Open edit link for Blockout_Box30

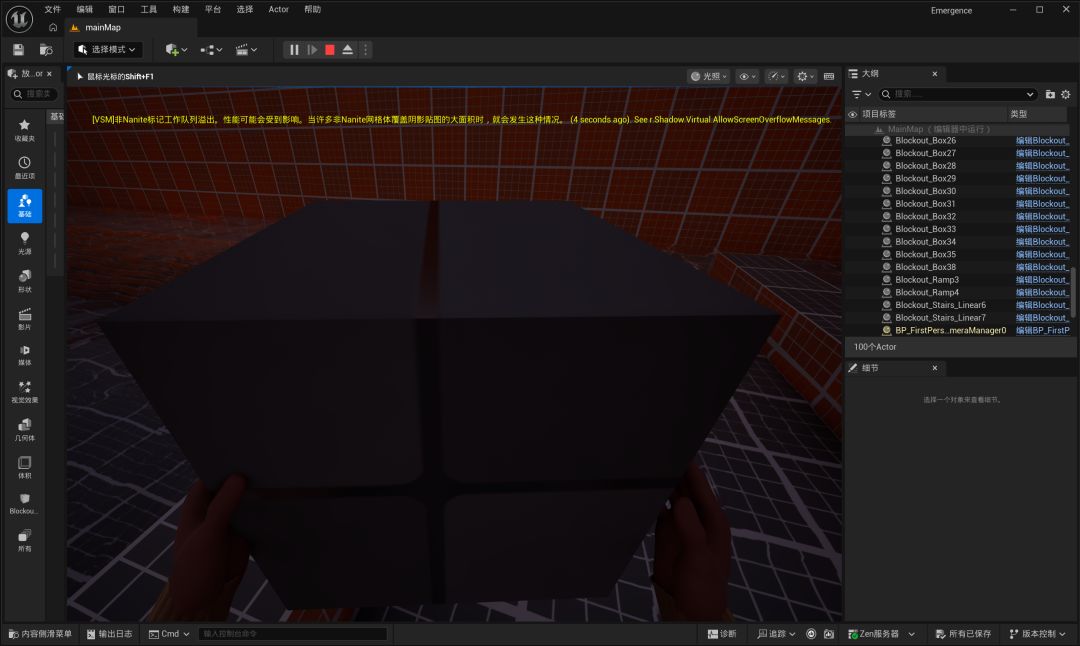(x=1042, y=191)
